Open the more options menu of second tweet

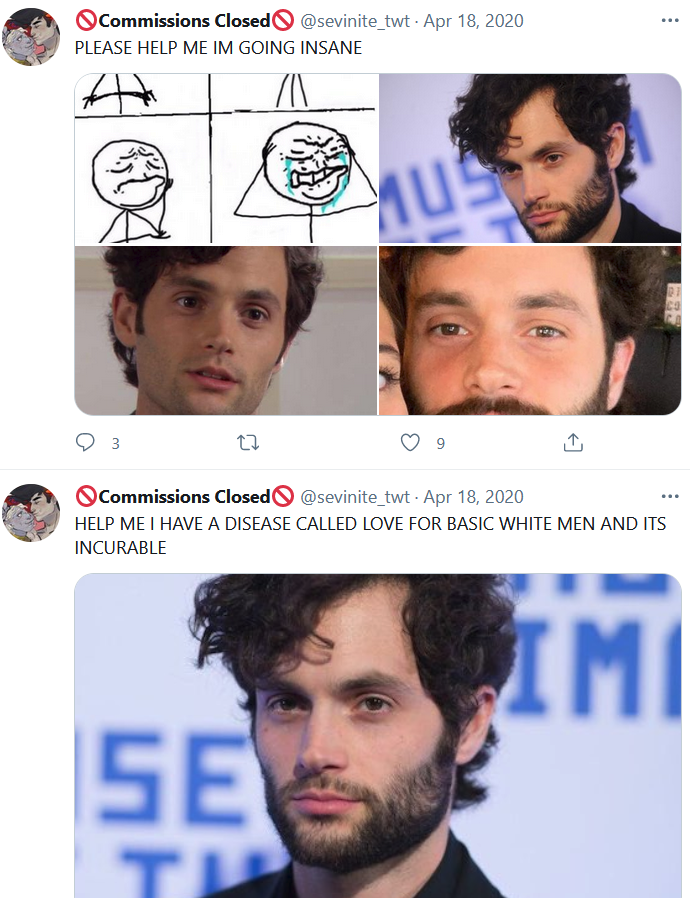[669, 497]
